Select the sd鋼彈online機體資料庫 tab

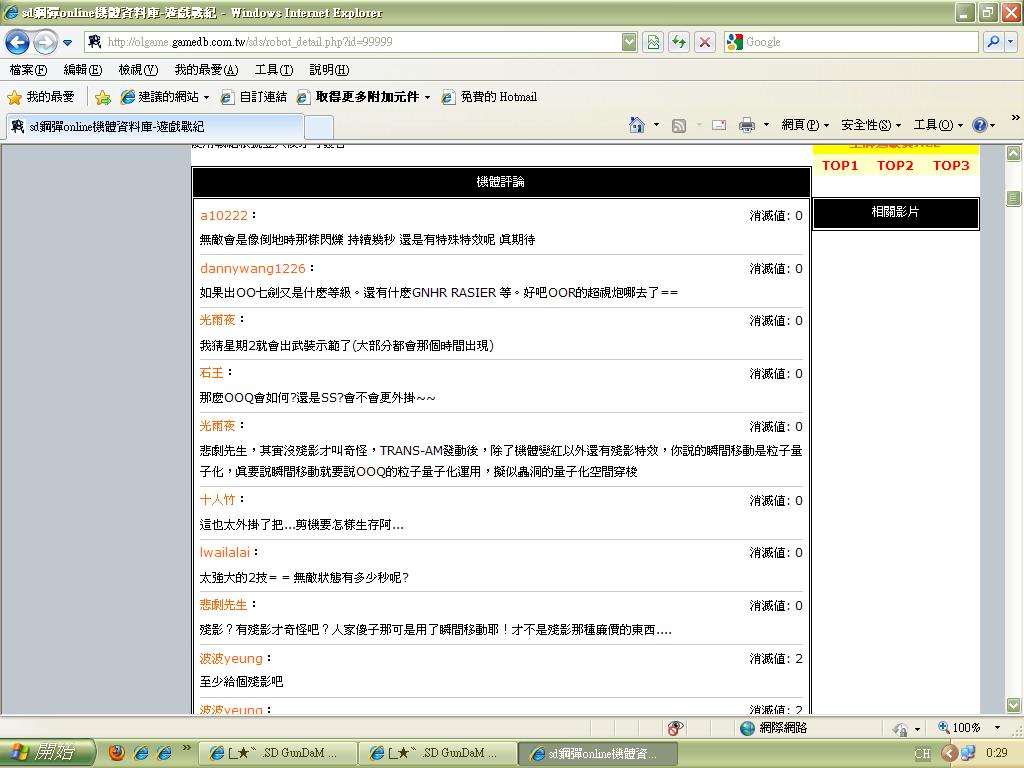155,127
